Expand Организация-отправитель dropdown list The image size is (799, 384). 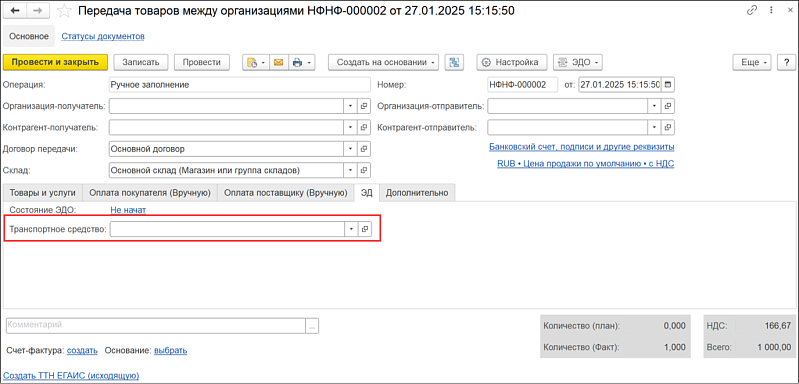[654, 106]
